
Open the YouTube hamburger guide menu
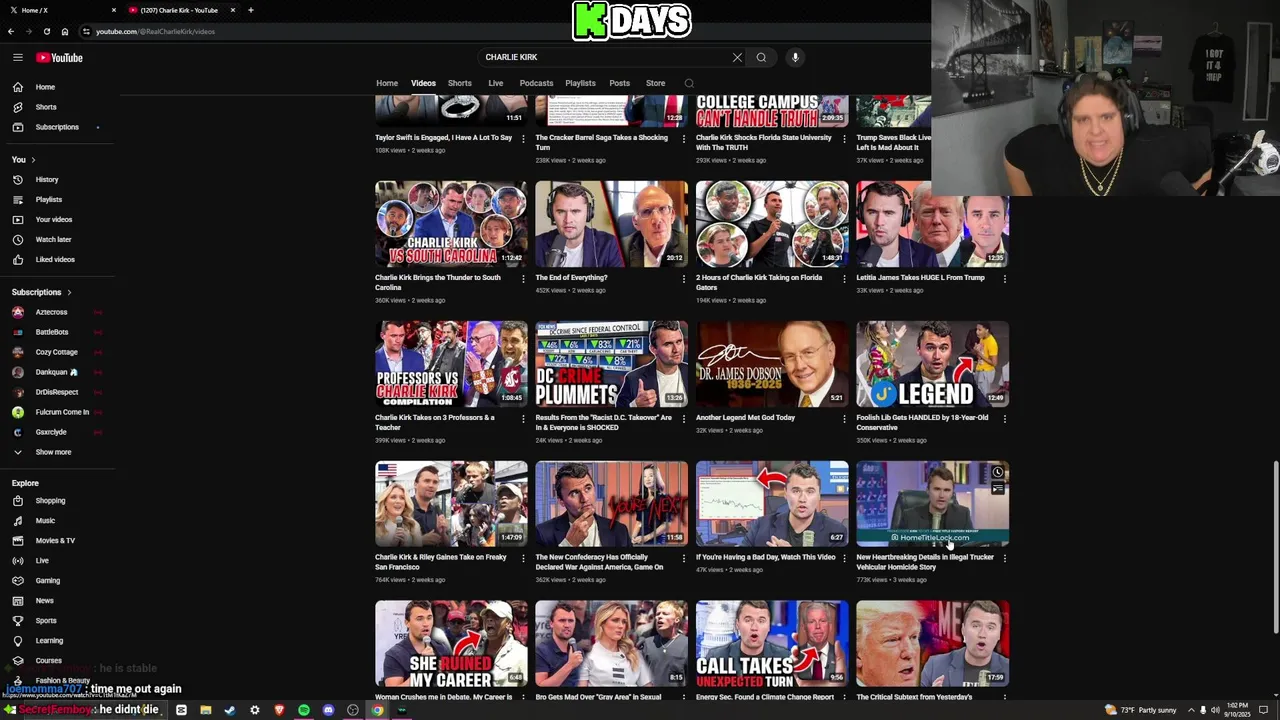pos(17,57)
